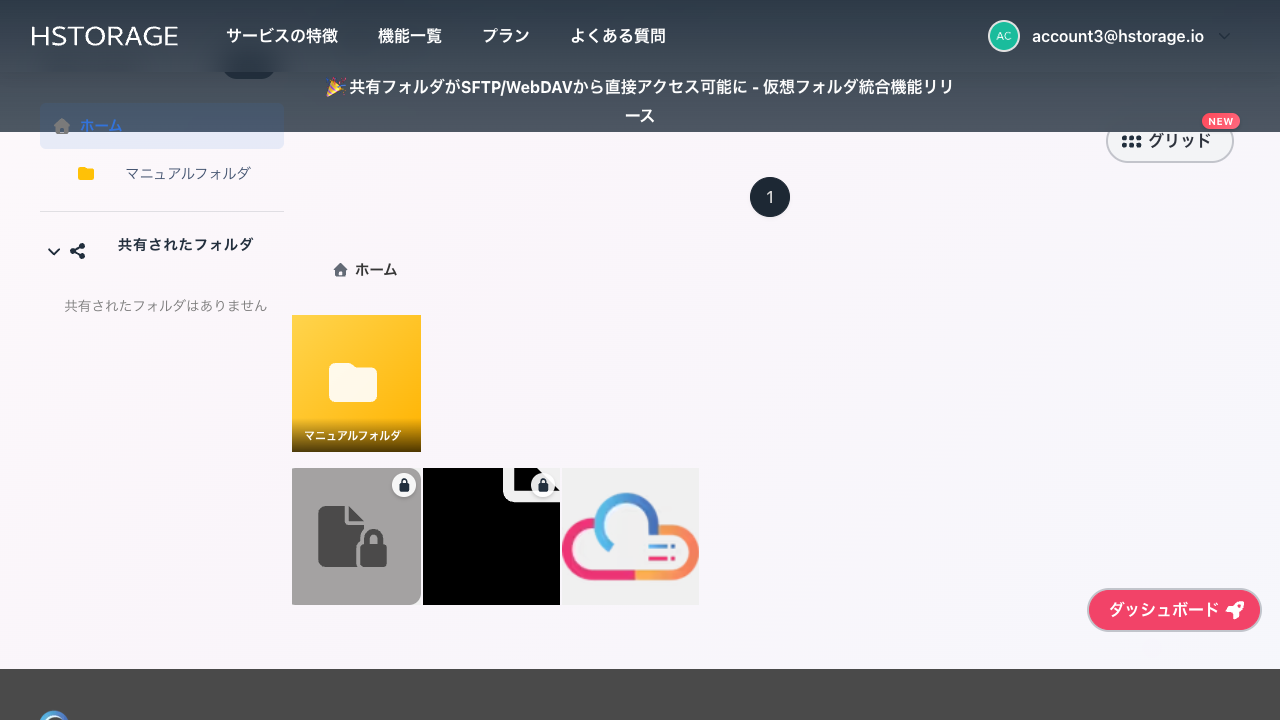Open the black thumbnail file

point(491,536)
